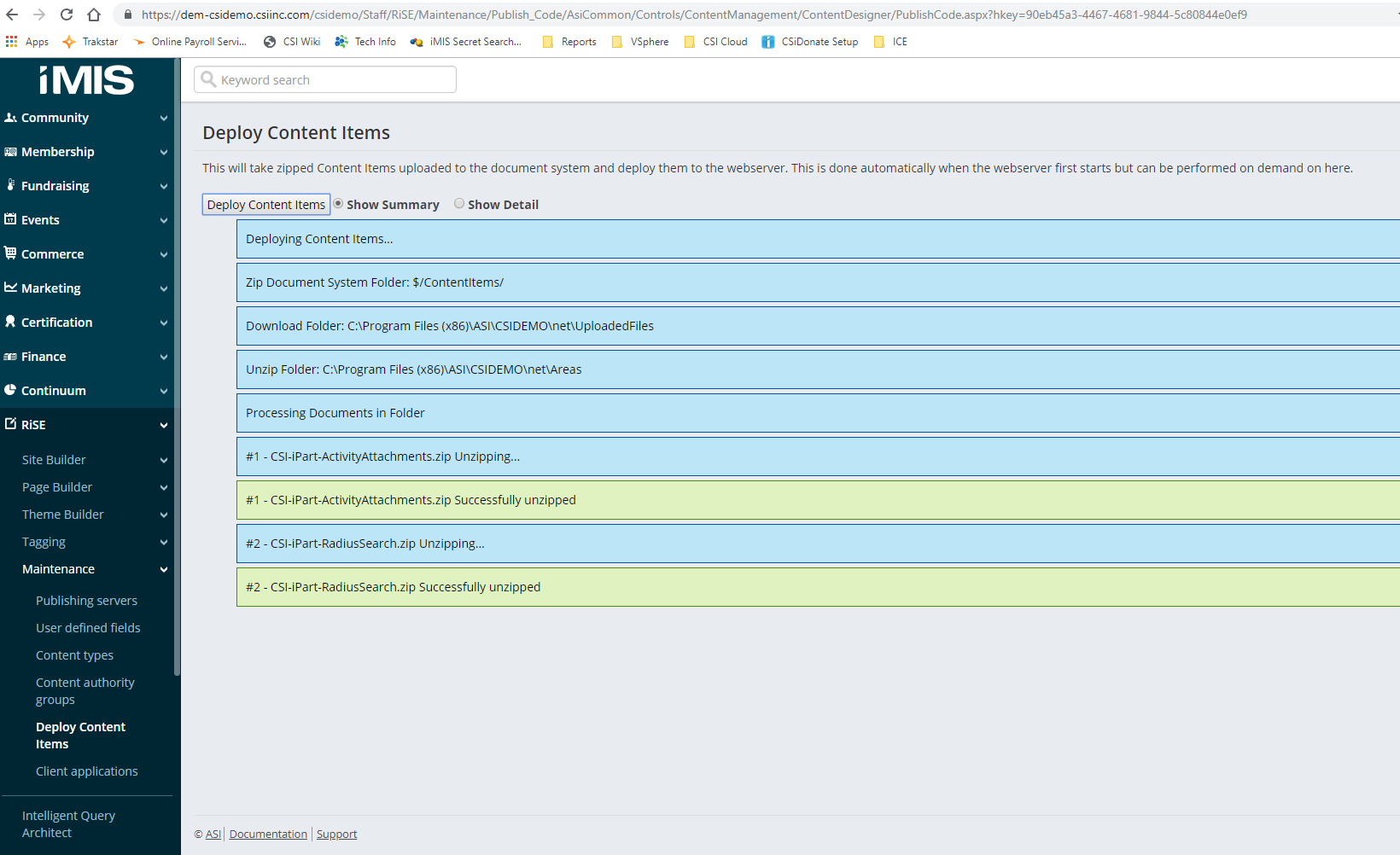
Task: Expand the Finance section chevron
Action: pos(163,357)
